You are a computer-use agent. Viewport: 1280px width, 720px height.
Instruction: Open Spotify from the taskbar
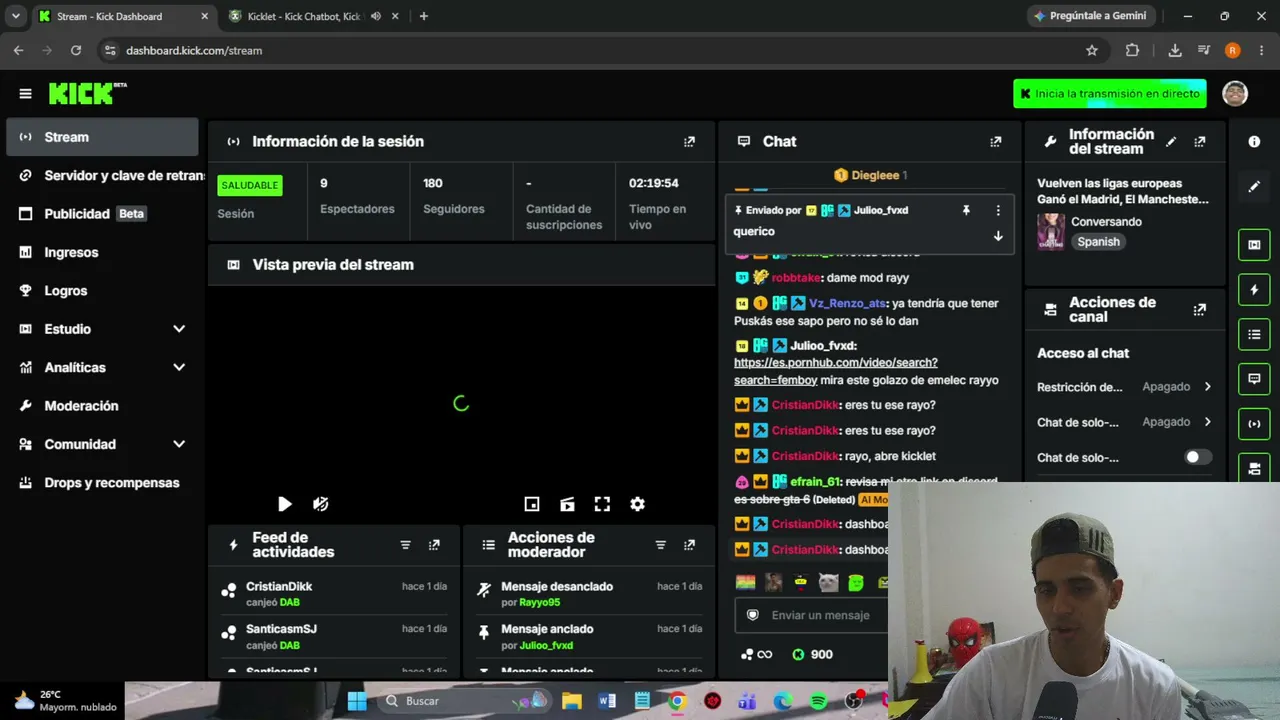(x=818, y=701)
